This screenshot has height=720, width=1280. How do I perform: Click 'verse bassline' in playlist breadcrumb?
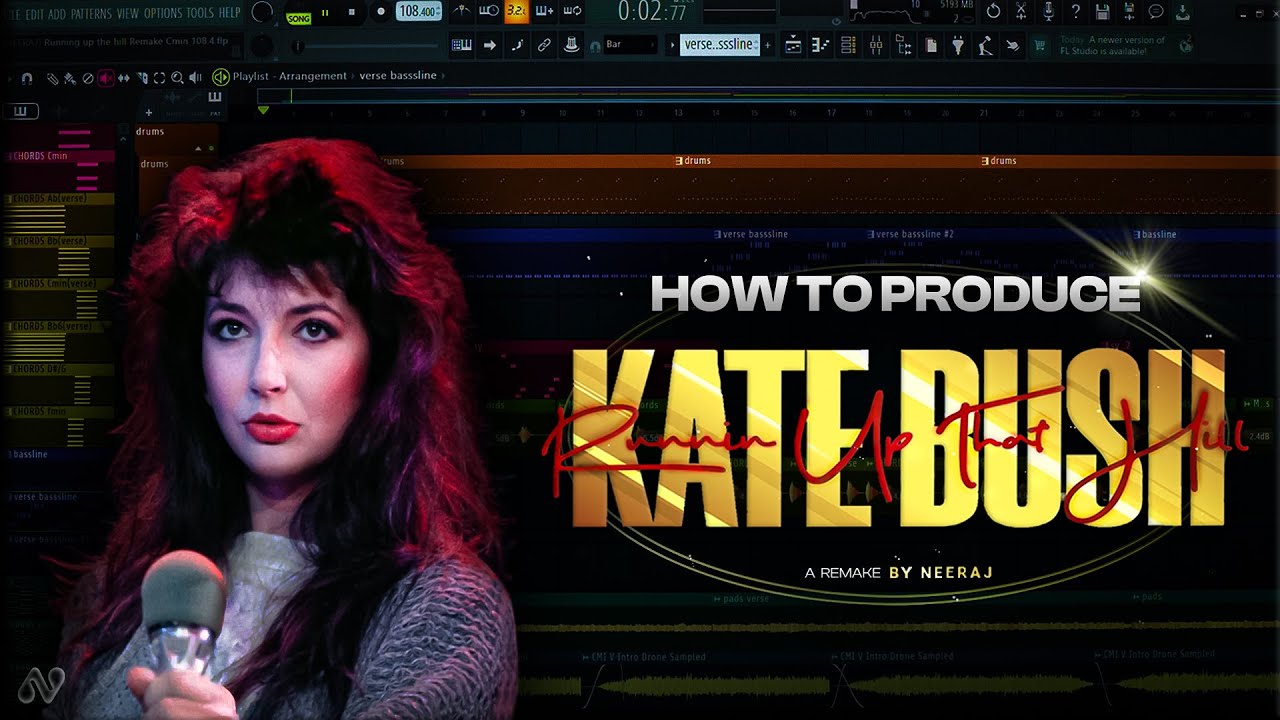pos(398,76)
